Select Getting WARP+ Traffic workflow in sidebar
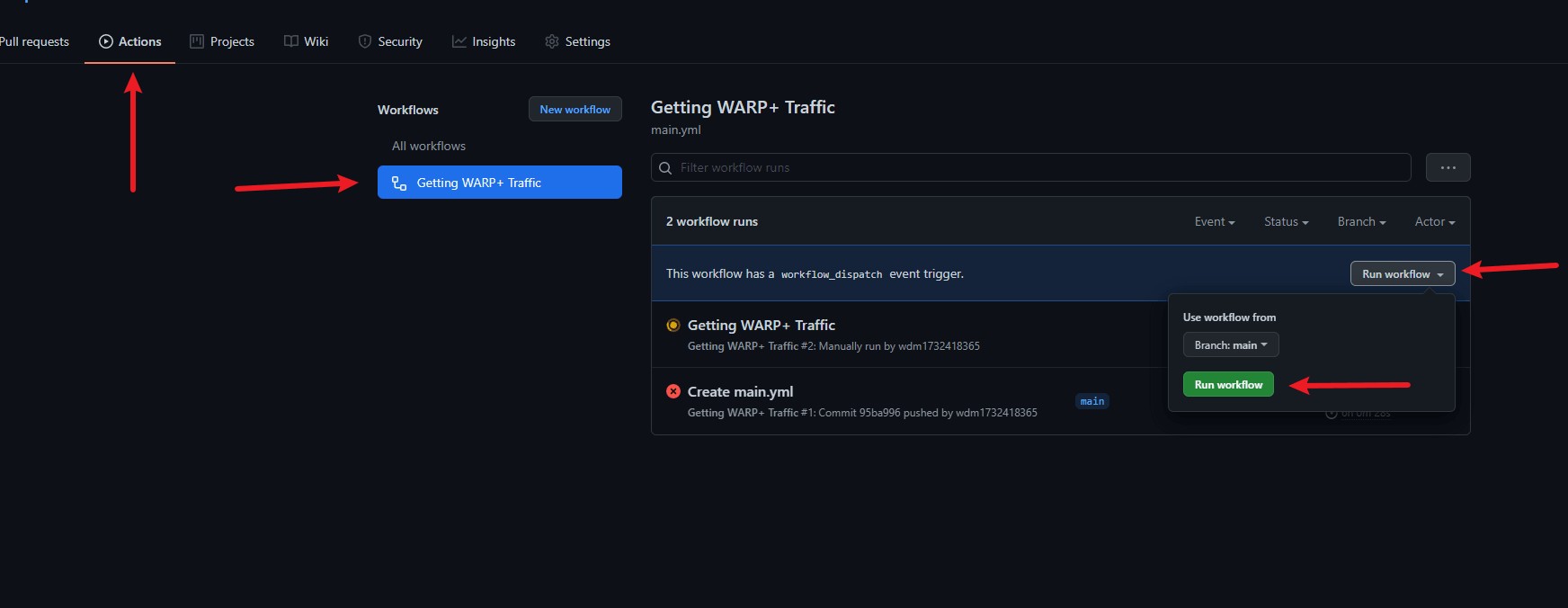This screenshot has height=608, width=1568. (499, 183)
